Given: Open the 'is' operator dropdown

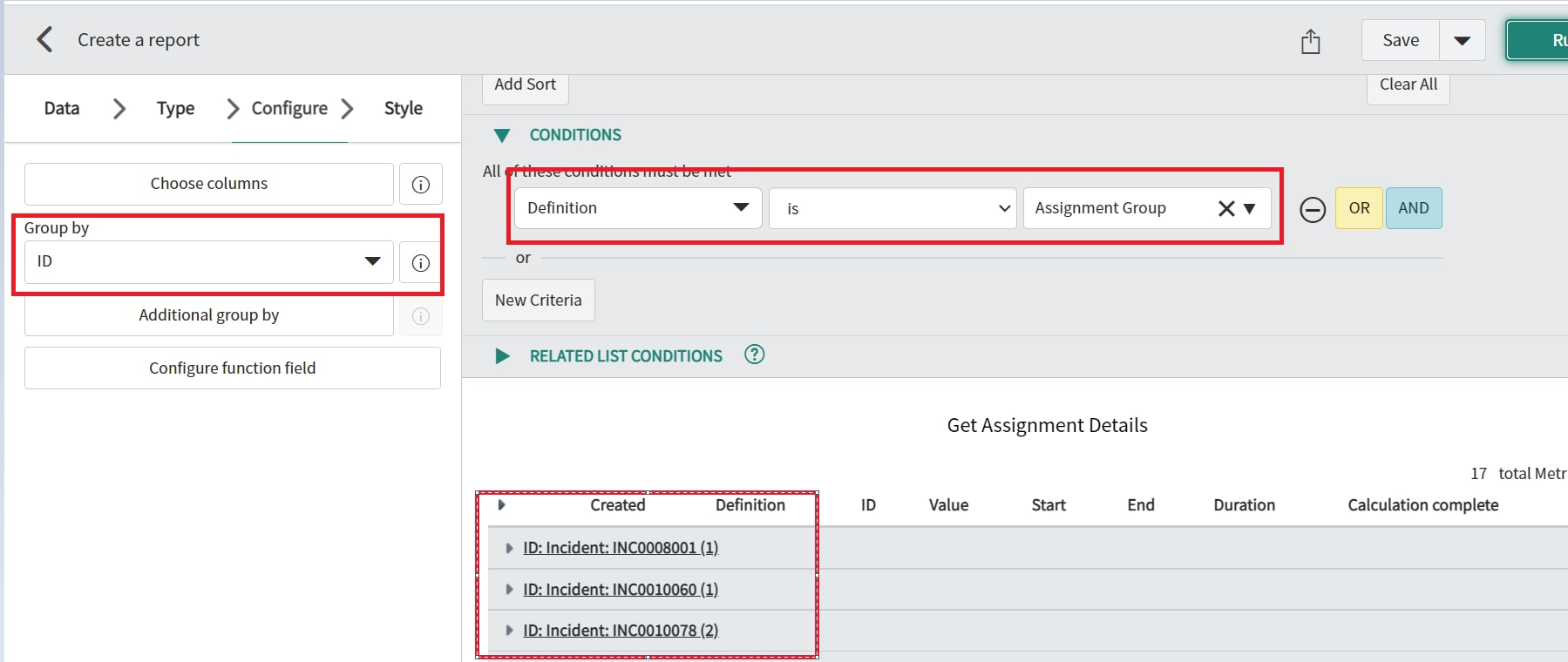Looking at the screenshot, I should click(x=893, y=208).
